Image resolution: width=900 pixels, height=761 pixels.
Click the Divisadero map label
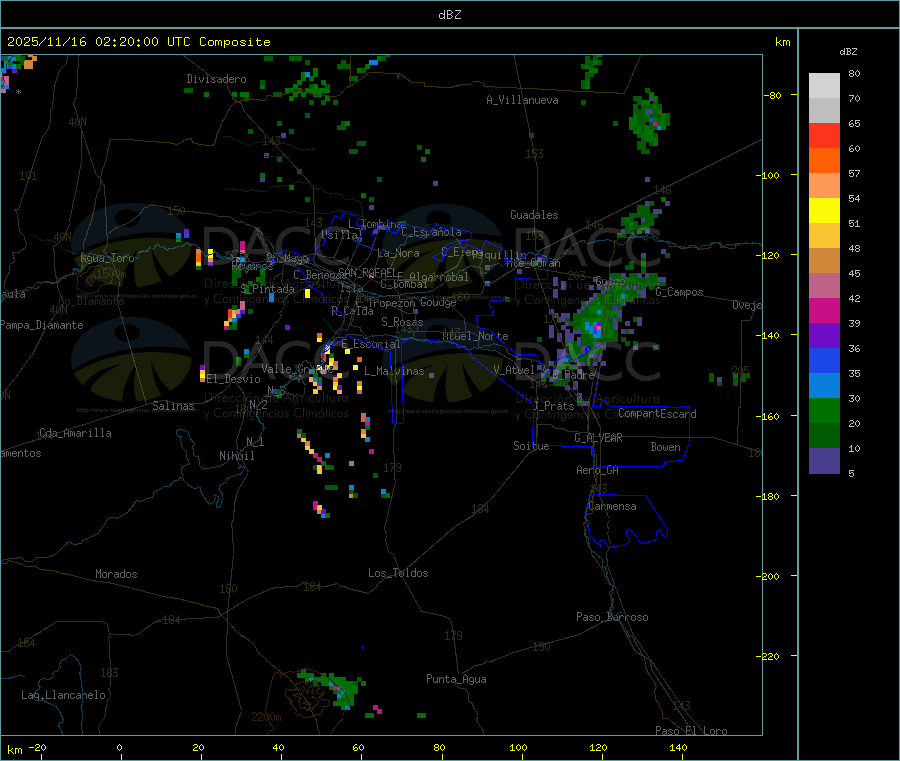pyautogui.click(x=216, y=79)
